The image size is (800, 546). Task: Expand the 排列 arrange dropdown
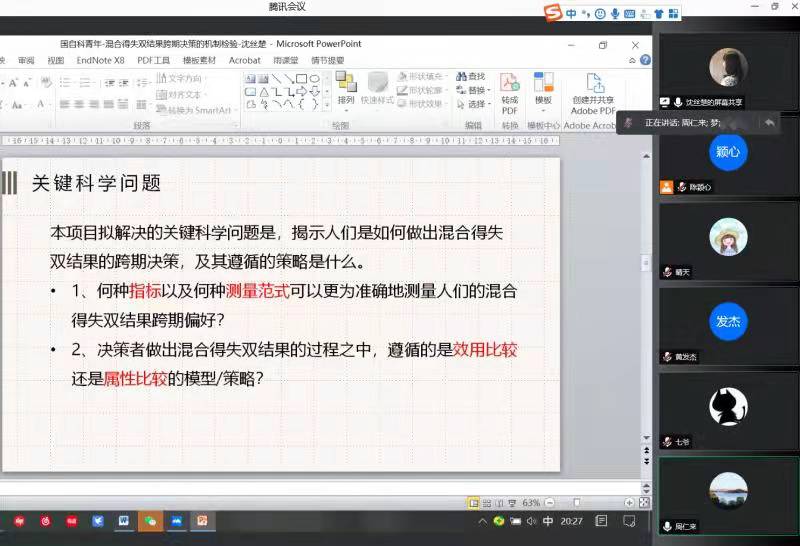[346, 101]
